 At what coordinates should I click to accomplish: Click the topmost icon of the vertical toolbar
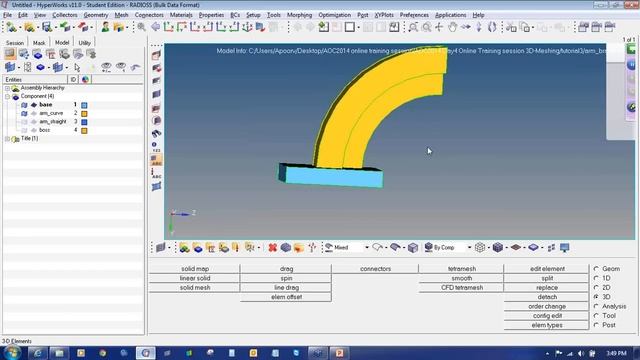[x=156, y=55]
